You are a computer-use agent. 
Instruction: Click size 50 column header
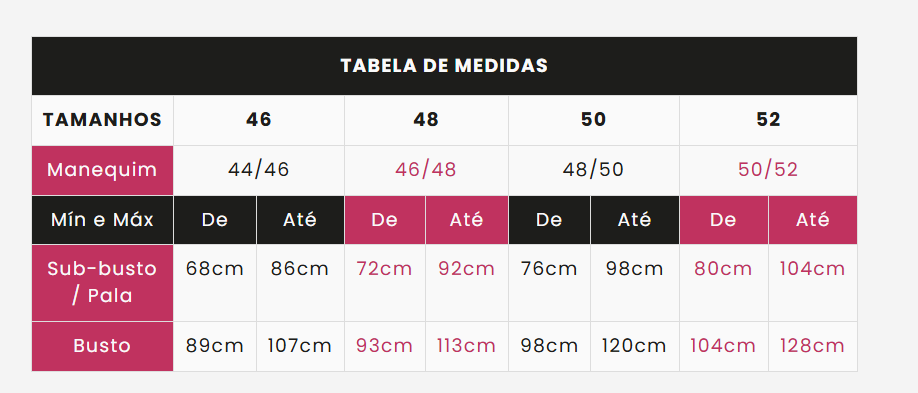(x=594, y=120)
